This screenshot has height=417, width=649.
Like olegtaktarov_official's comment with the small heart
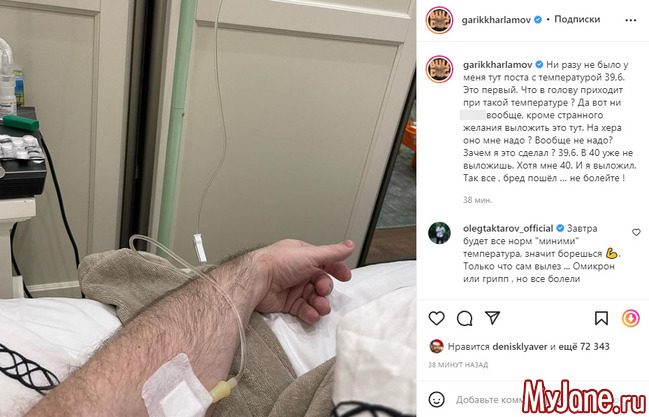636,232
